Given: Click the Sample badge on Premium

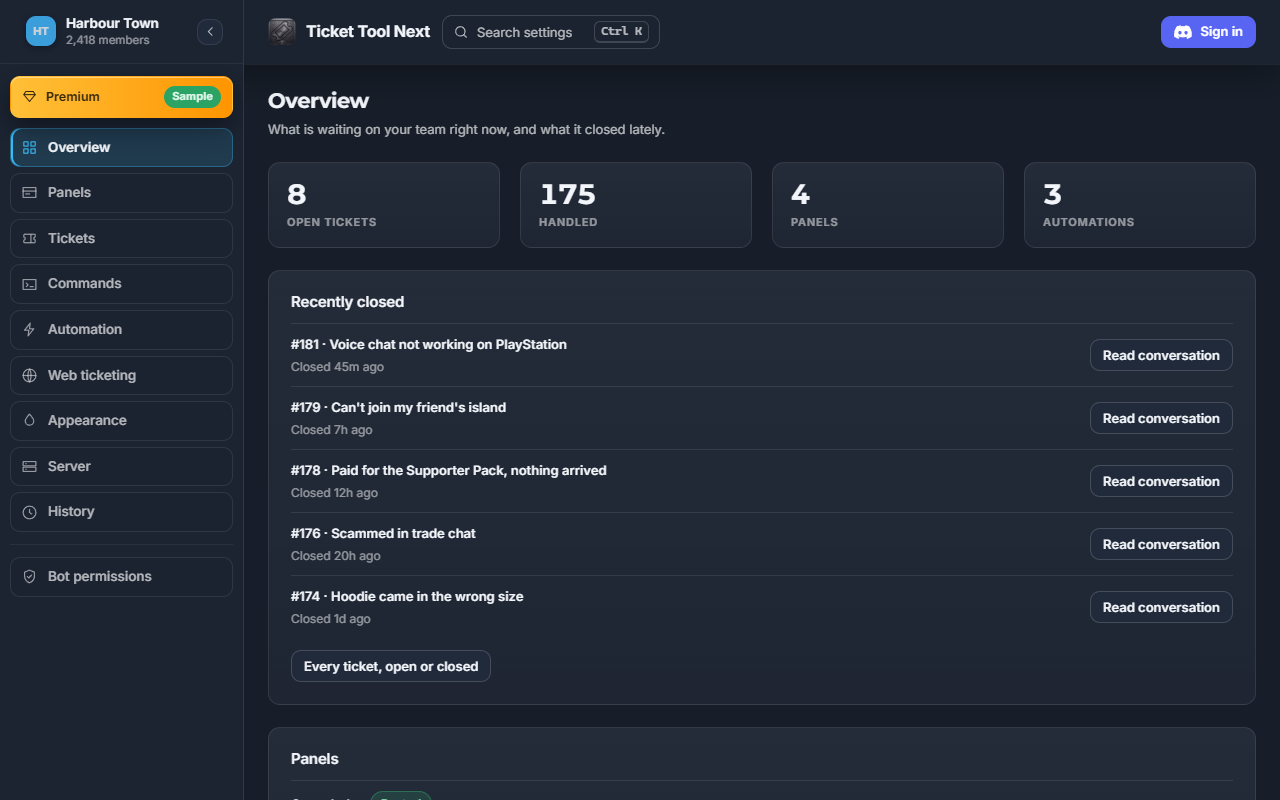Looking at the screenshot, I should coord(192,97).
